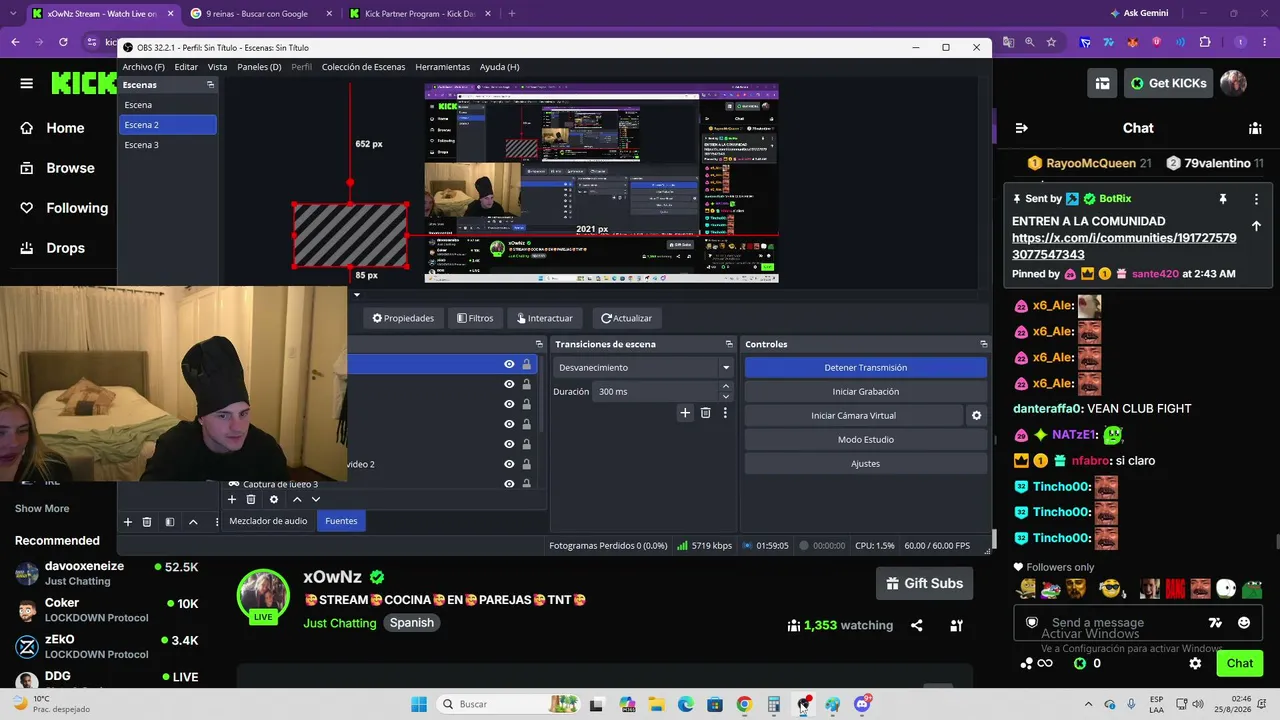Open Windows Start menu

(419, 704)
